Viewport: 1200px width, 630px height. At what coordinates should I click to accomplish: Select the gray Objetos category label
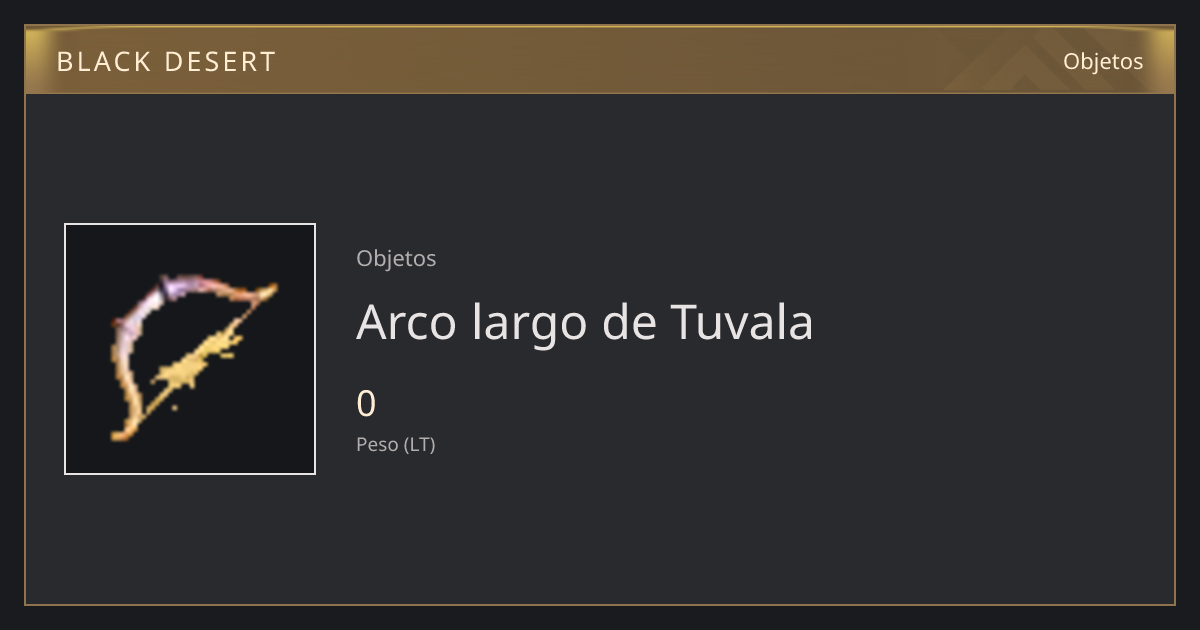point(396,258)
